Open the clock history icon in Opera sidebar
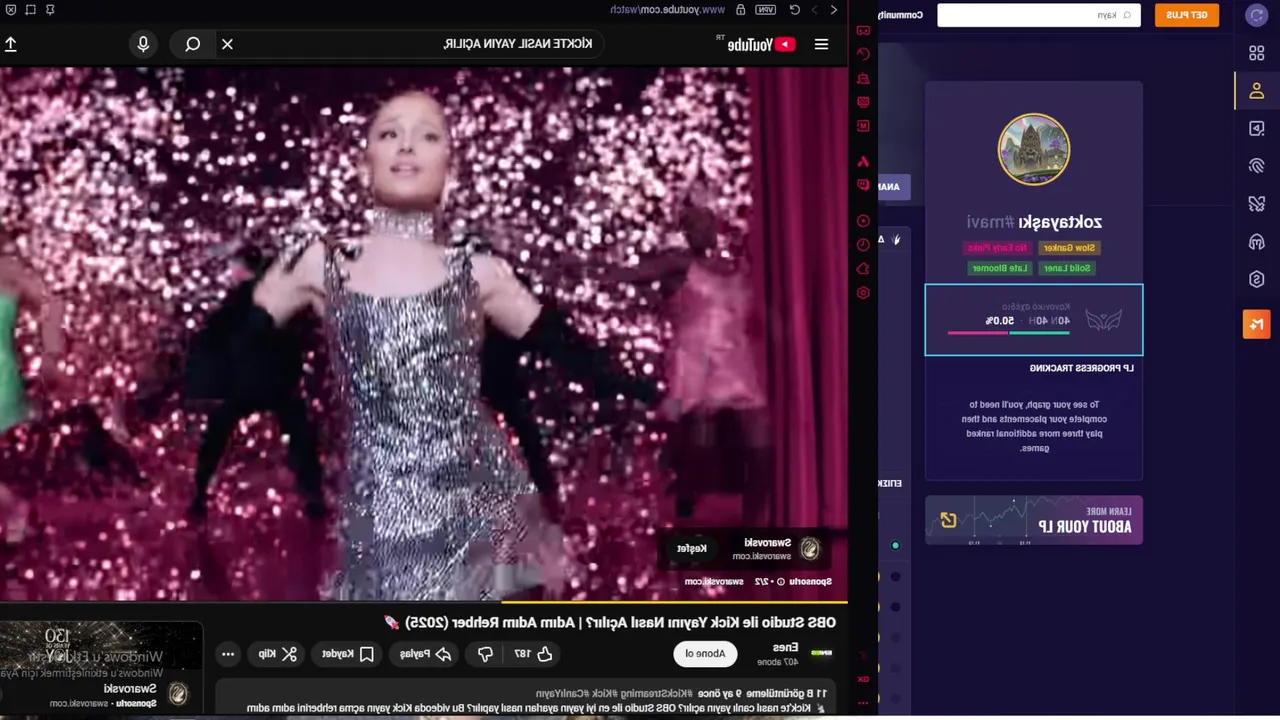1280x720 pixels. pos(863,245)
